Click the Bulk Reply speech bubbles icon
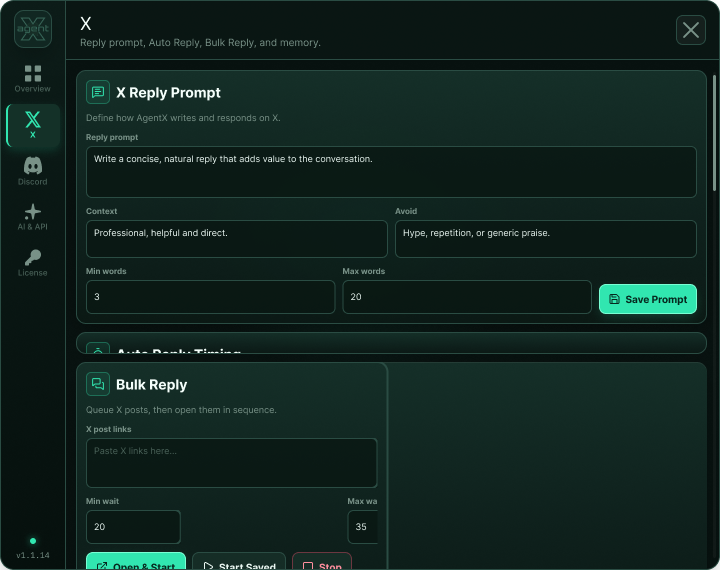The image size is (720, 570). [98, 384]
